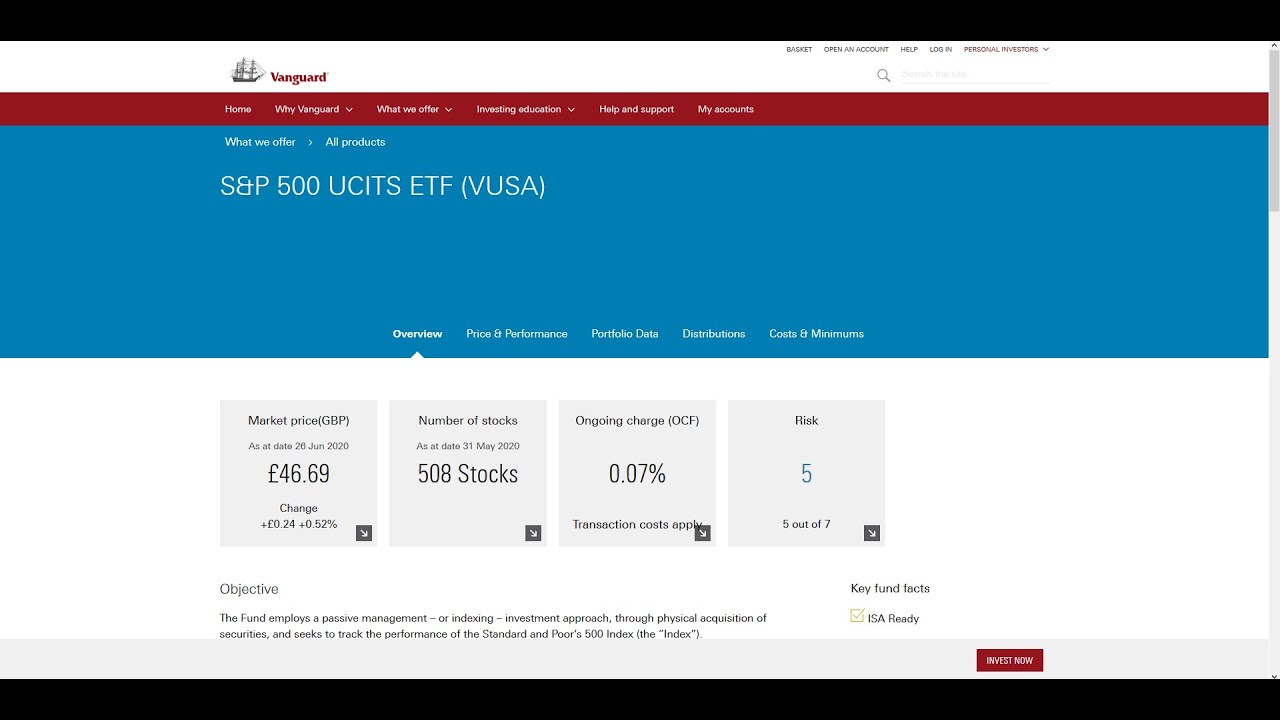Click the £46.69 market price value
This screenshot has width=1280, height=720.
(298, 474)
